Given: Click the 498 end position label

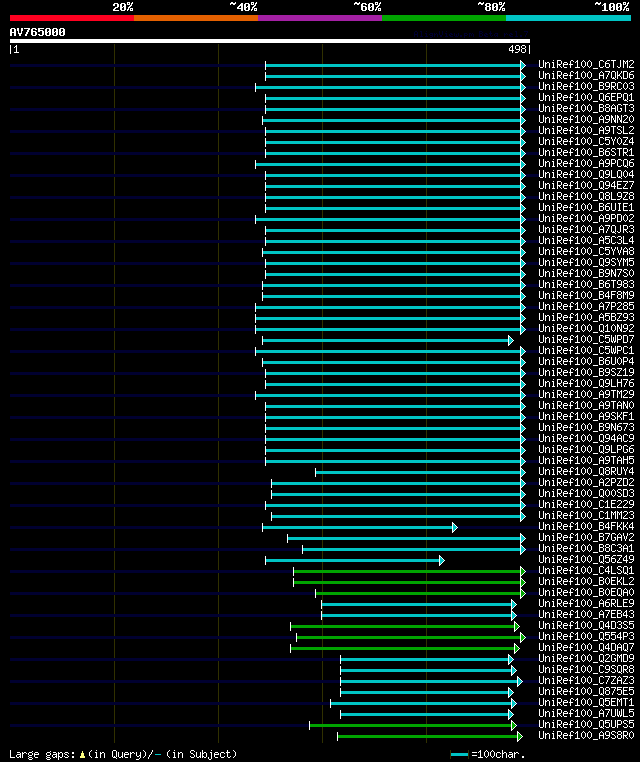Looking at the screenshot, I should pos(518,50).
